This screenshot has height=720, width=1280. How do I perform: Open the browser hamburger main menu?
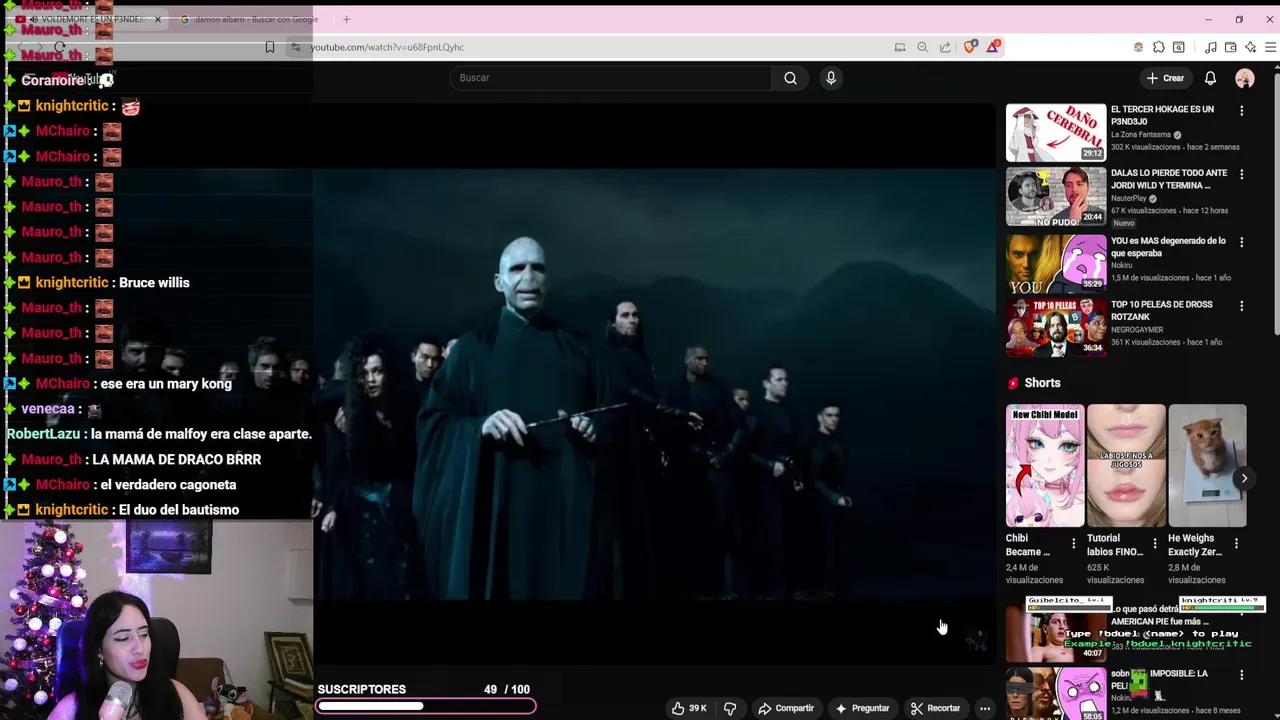(x=1270, y=47)
